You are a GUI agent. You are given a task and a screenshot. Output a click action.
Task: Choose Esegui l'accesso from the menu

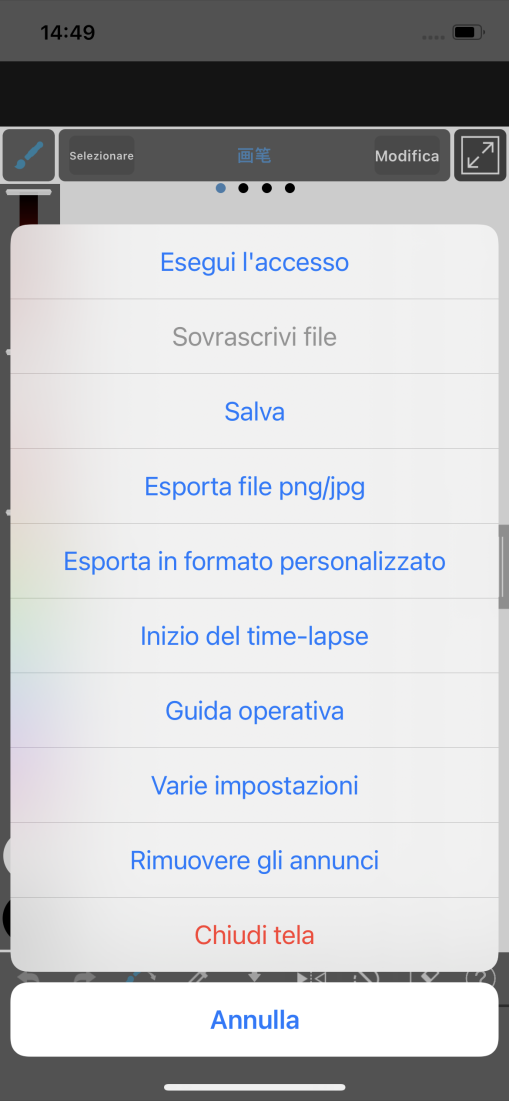pyautogui.click(x=254, y=262)
